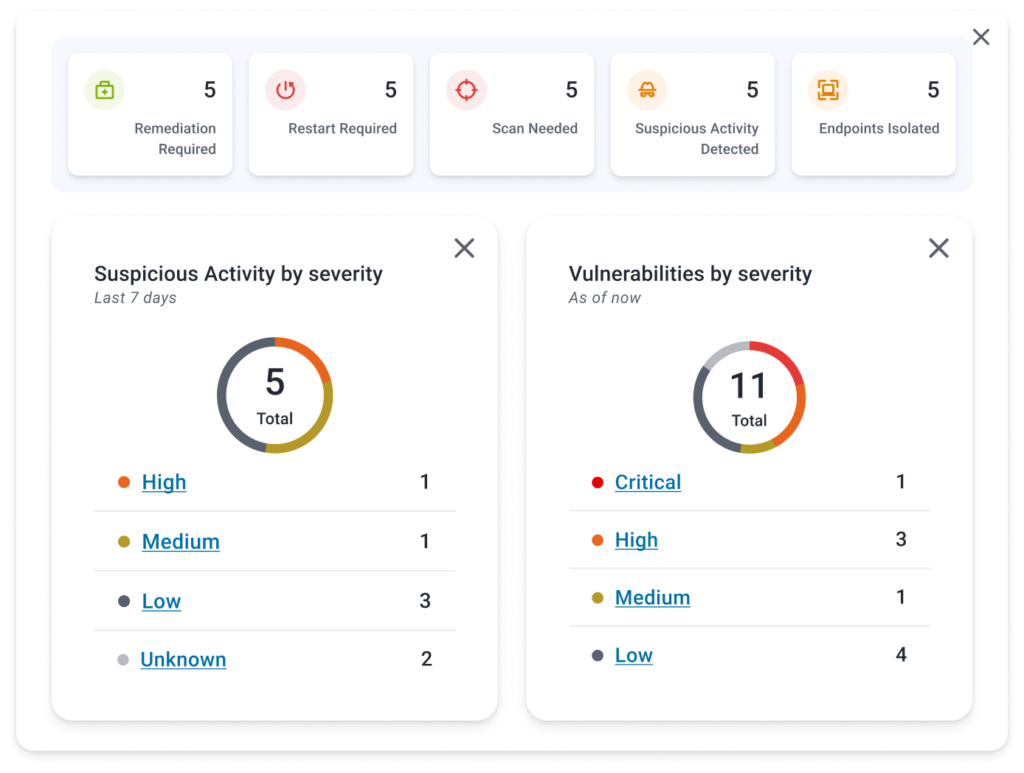Click the Suspicious Activity Detected spy icon
1024x773 pixels.
tap(647, 90)
